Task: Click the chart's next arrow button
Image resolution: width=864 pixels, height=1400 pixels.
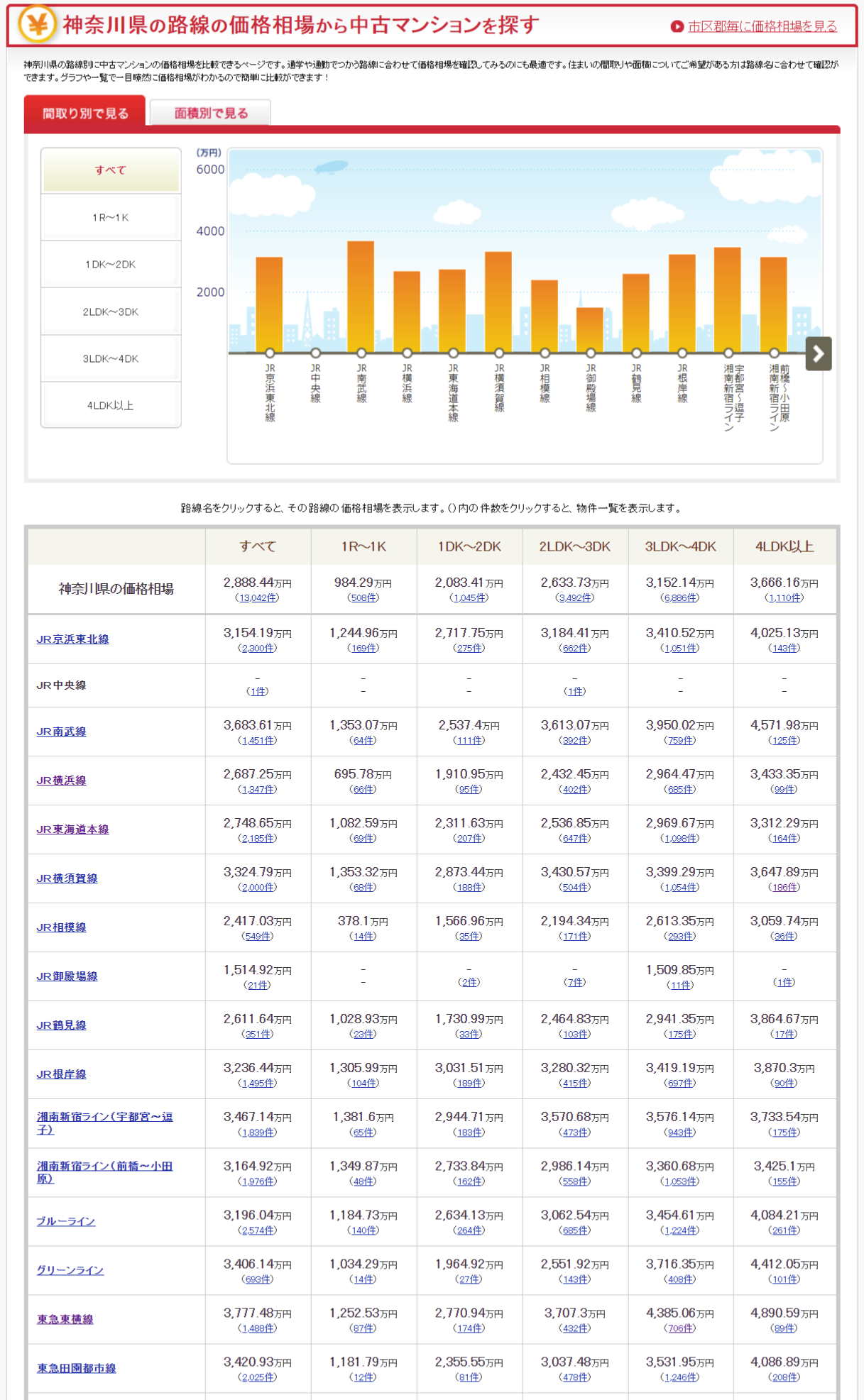Action: coord(818,353)
